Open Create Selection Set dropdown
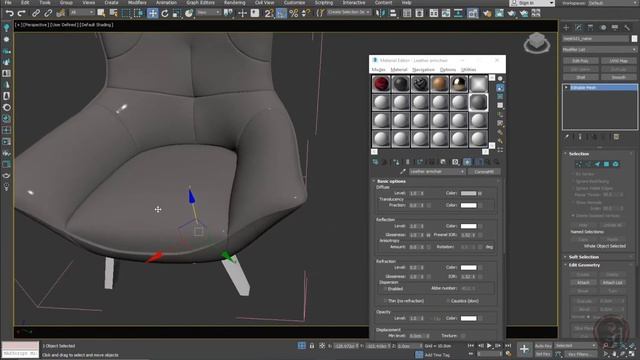640x360 pixels. point(349,13)
